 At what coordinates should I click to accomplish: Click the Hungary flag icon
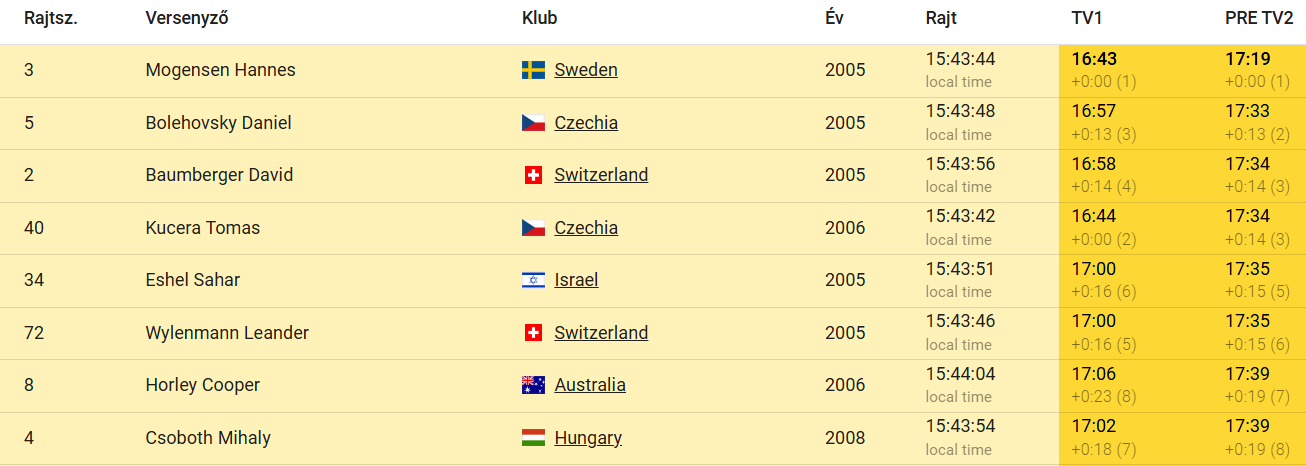(x=533, y=438)
